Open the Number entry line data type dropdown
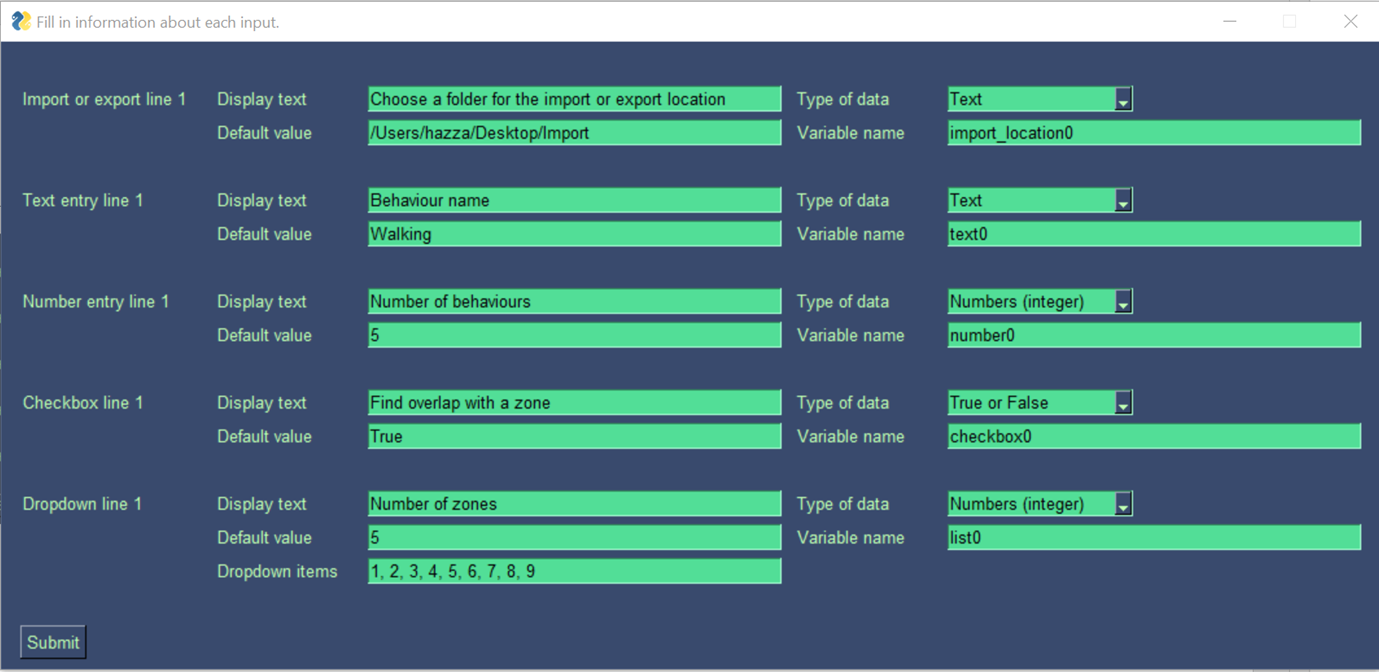The width and height of the screenshot is (1379, 672). coord(1123,301)
